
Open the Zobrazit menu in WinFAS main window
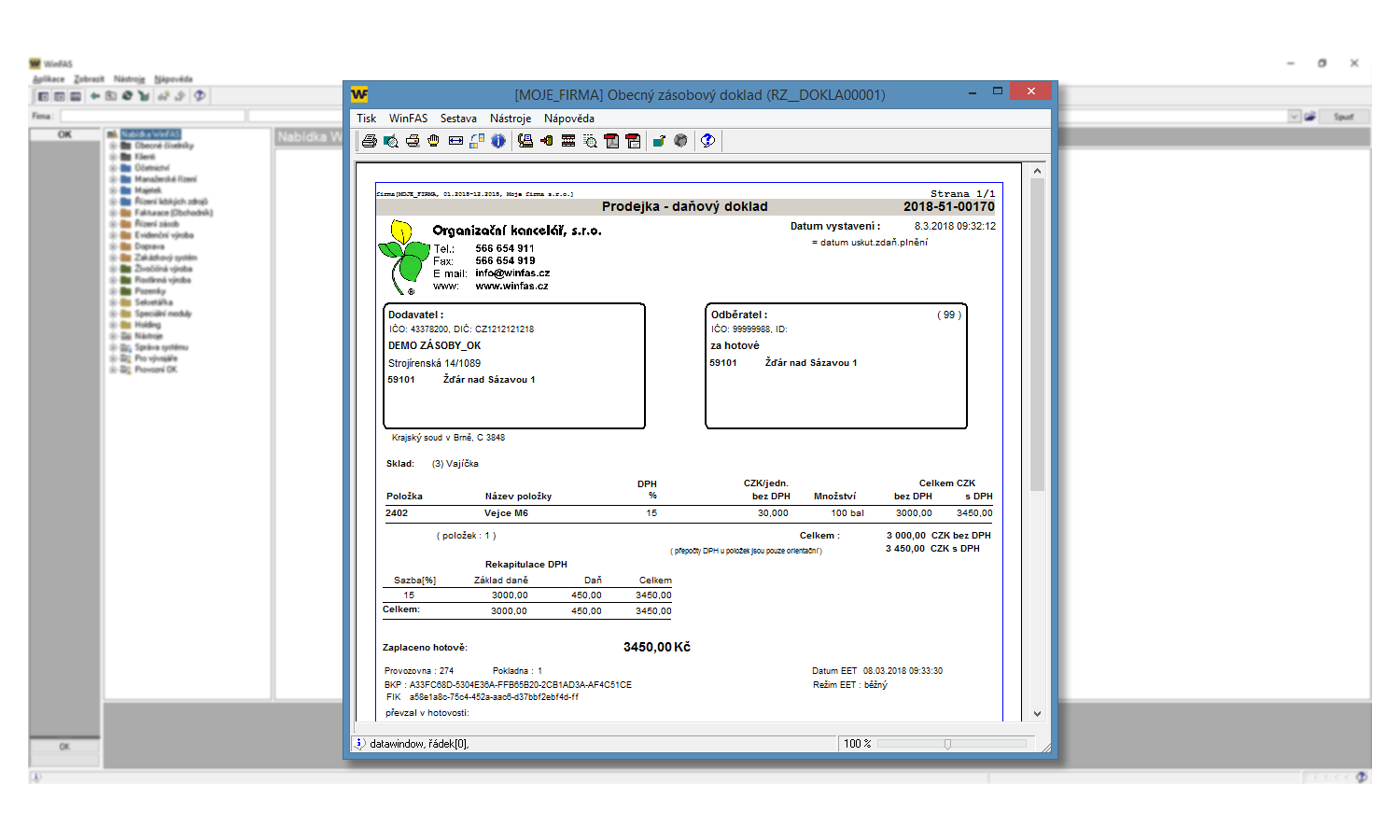coord(89,79)
